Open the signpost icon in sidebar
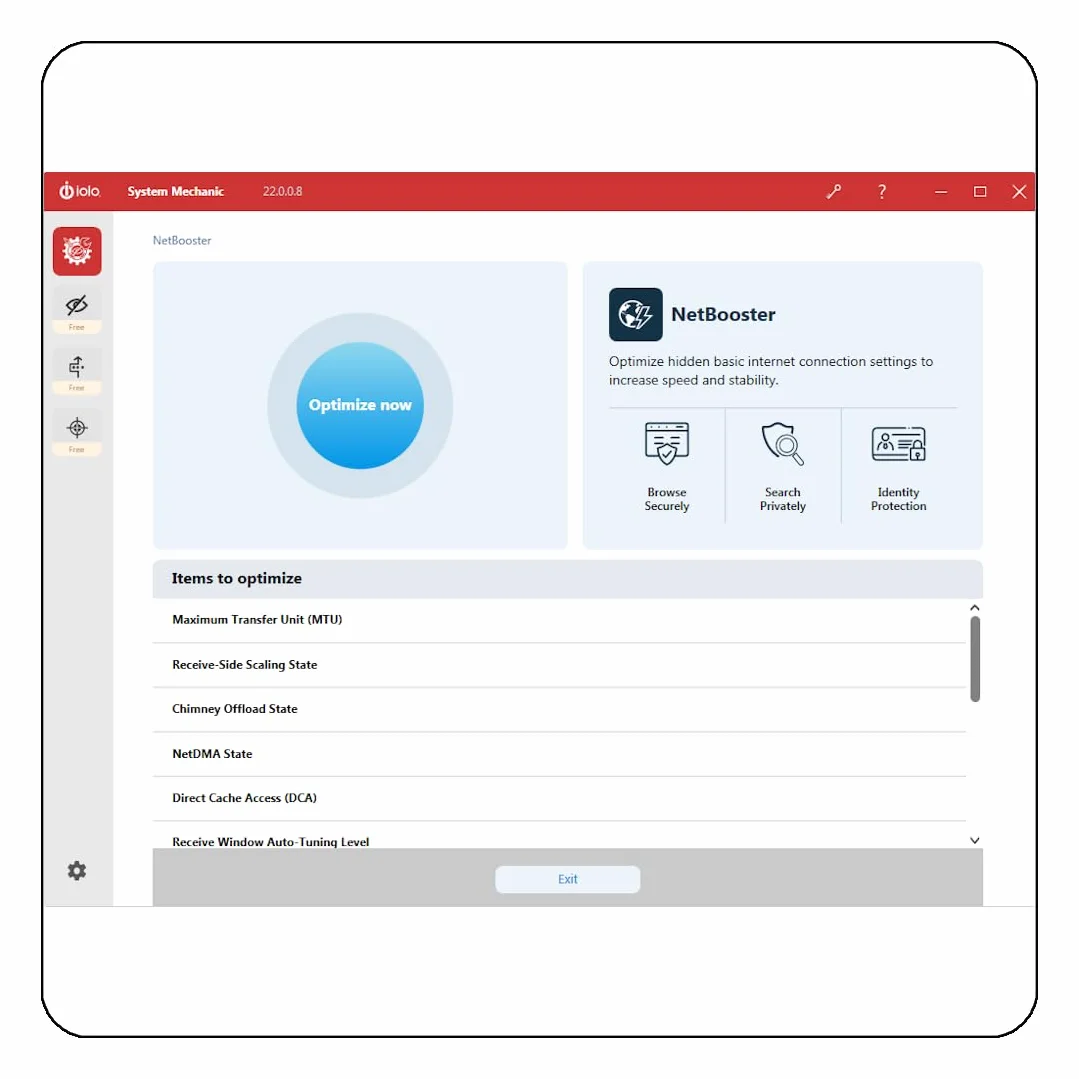The width and height of the screenshot is (1079, 1079). (77, 366)
